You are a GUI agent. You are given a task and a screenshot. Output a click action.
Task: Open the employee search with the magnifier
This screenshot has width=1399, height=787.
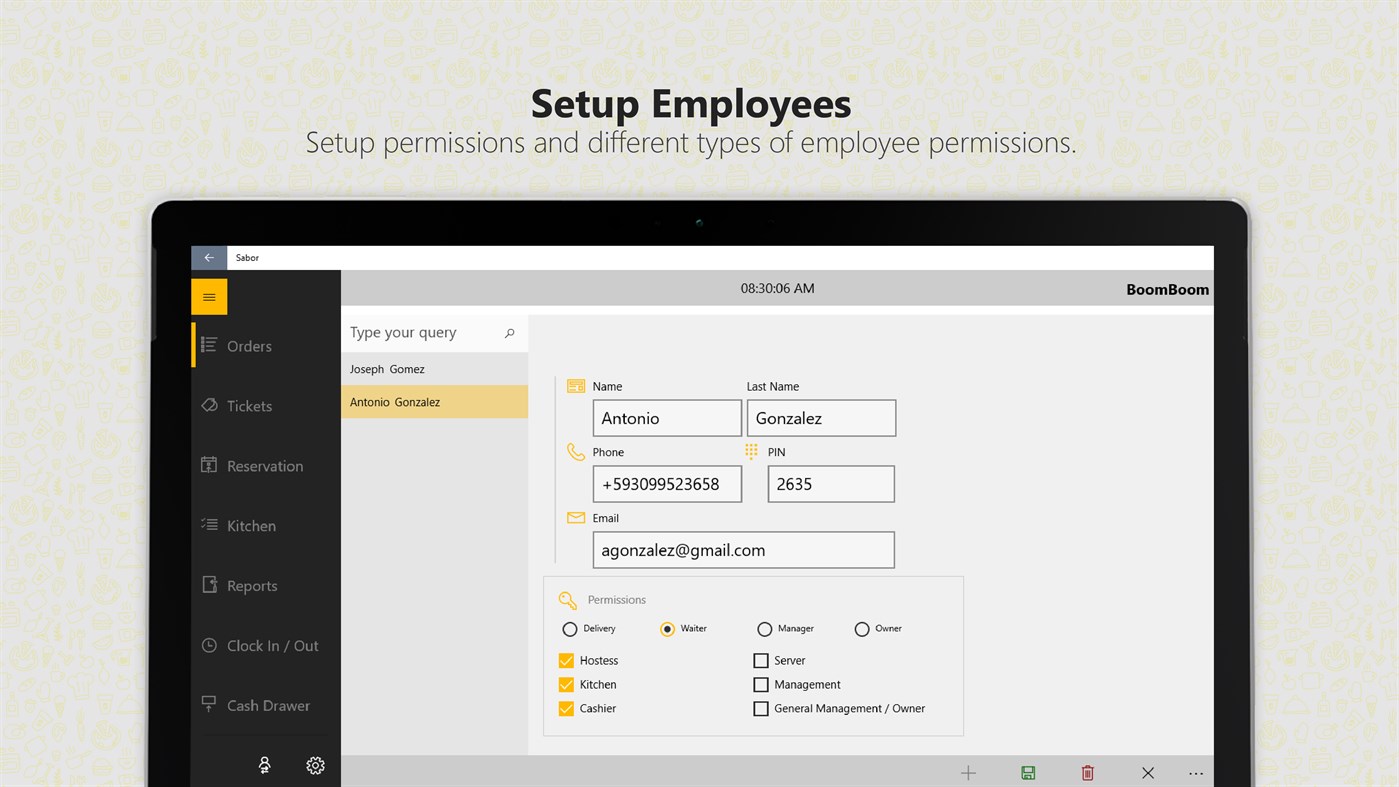click(x=510, y=332)
